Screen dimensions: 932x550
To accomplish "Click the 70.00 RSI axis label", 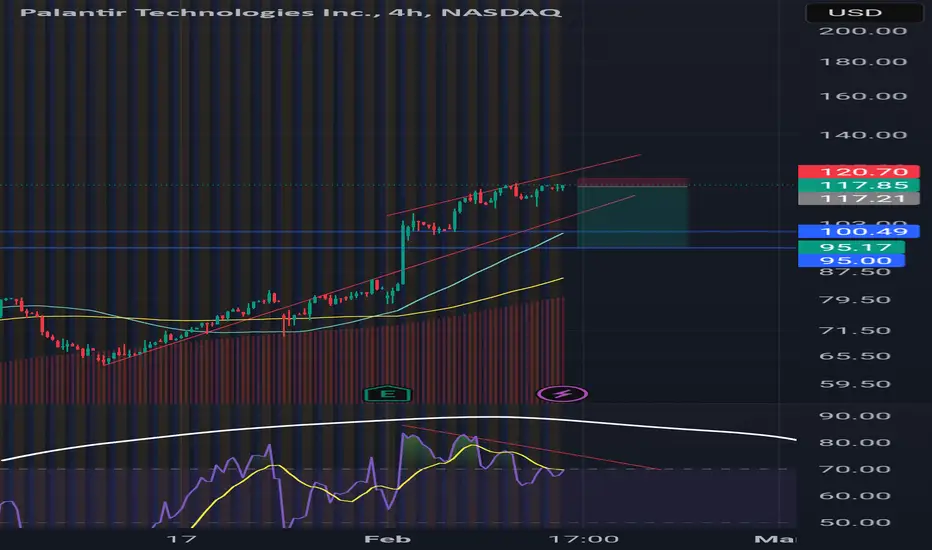I will pyautogui.click(x=855, y=469).
